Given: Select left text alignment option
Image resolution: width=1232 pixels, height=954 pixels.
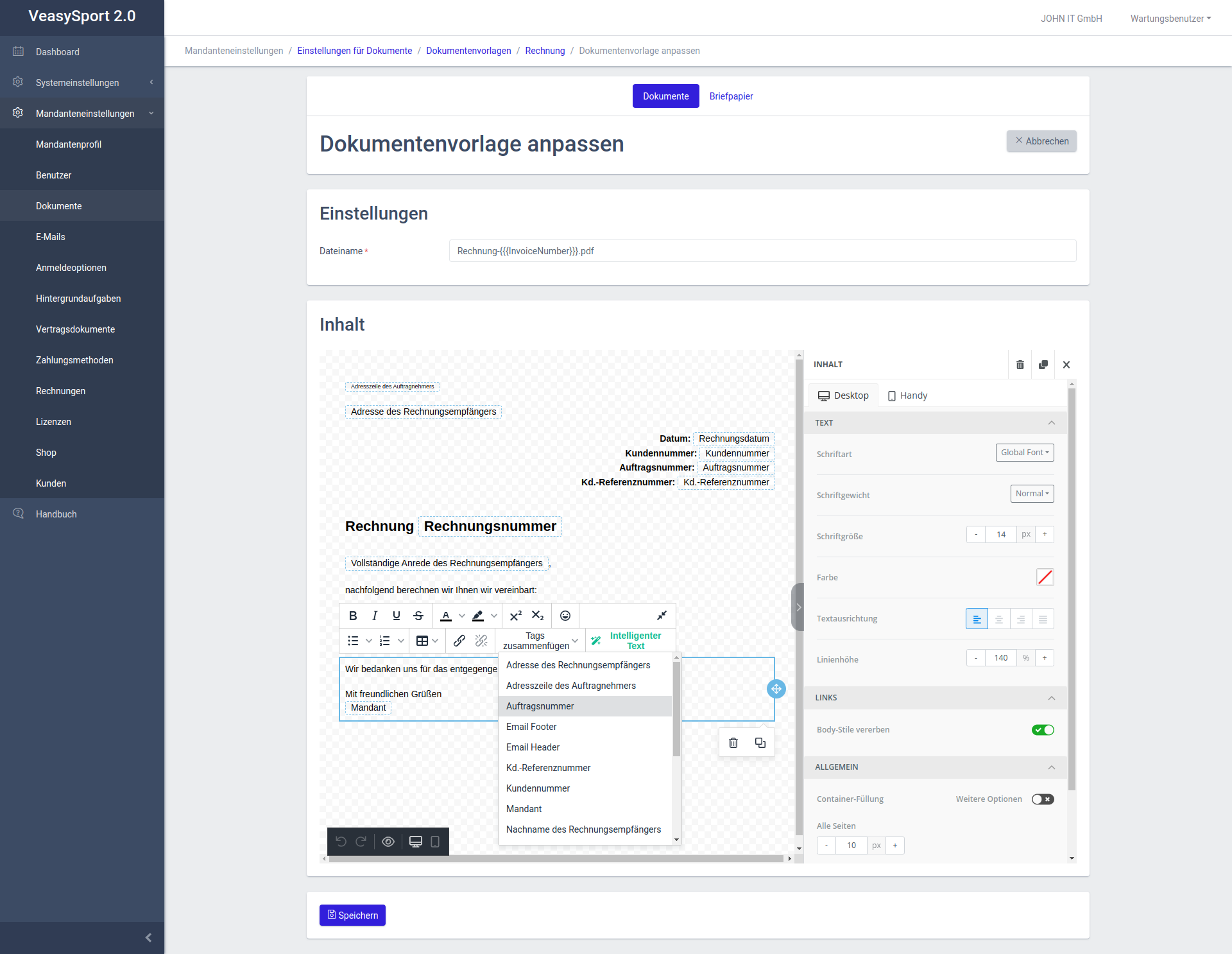Looking at the screenshot, I should [x=977, y=619].
